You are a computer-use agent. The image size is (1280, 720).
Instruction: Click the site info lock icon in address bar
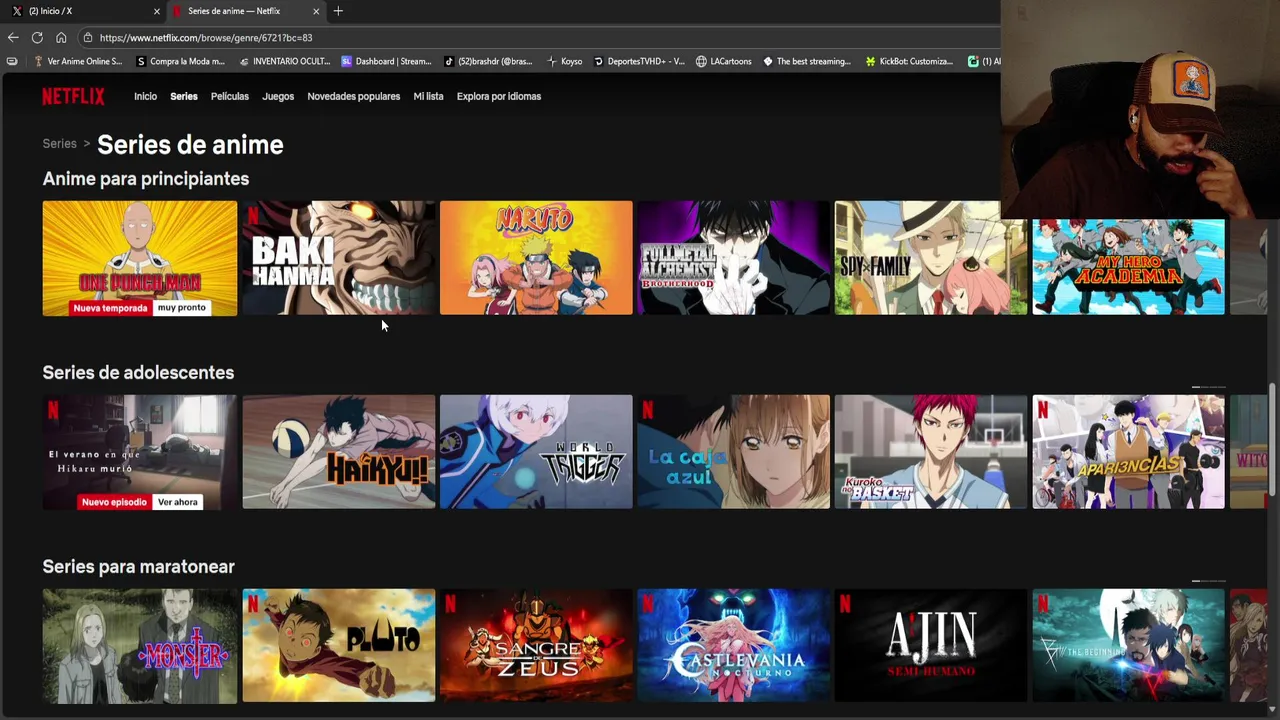[88, 37]
